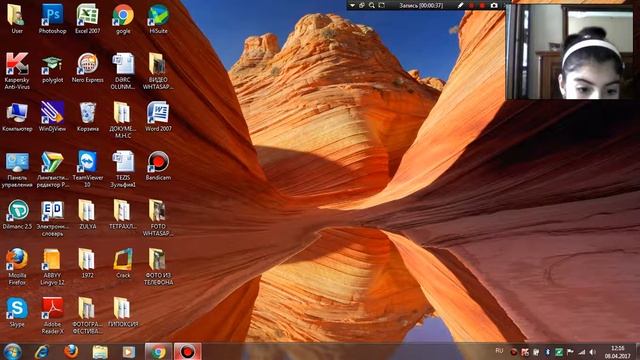Select the Skype desktop shortcut
The width and height of the screenshot is (640, 360).
pos(17,313)
